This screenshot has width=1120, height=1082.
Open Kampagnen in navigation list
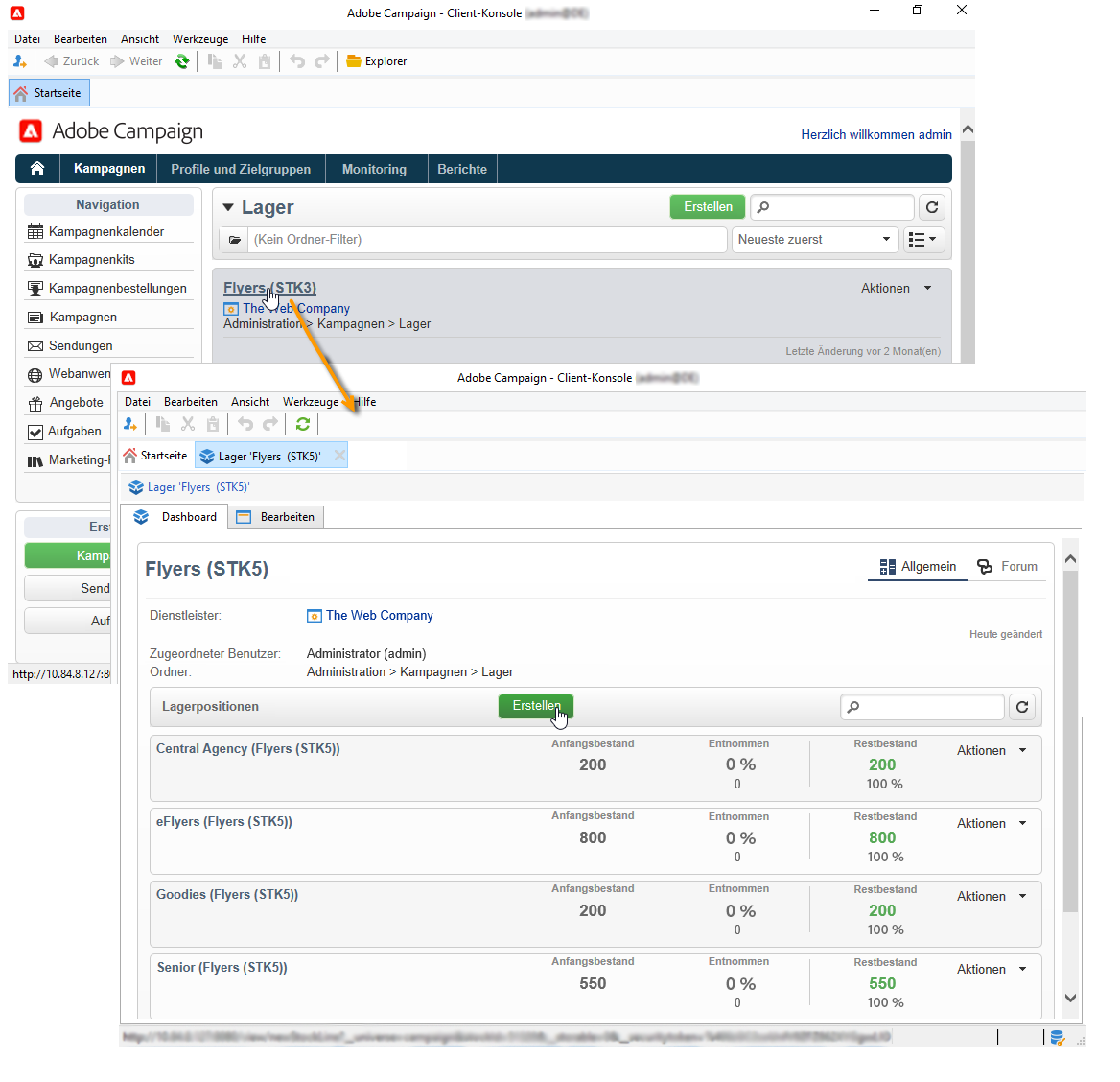[82, 318]
